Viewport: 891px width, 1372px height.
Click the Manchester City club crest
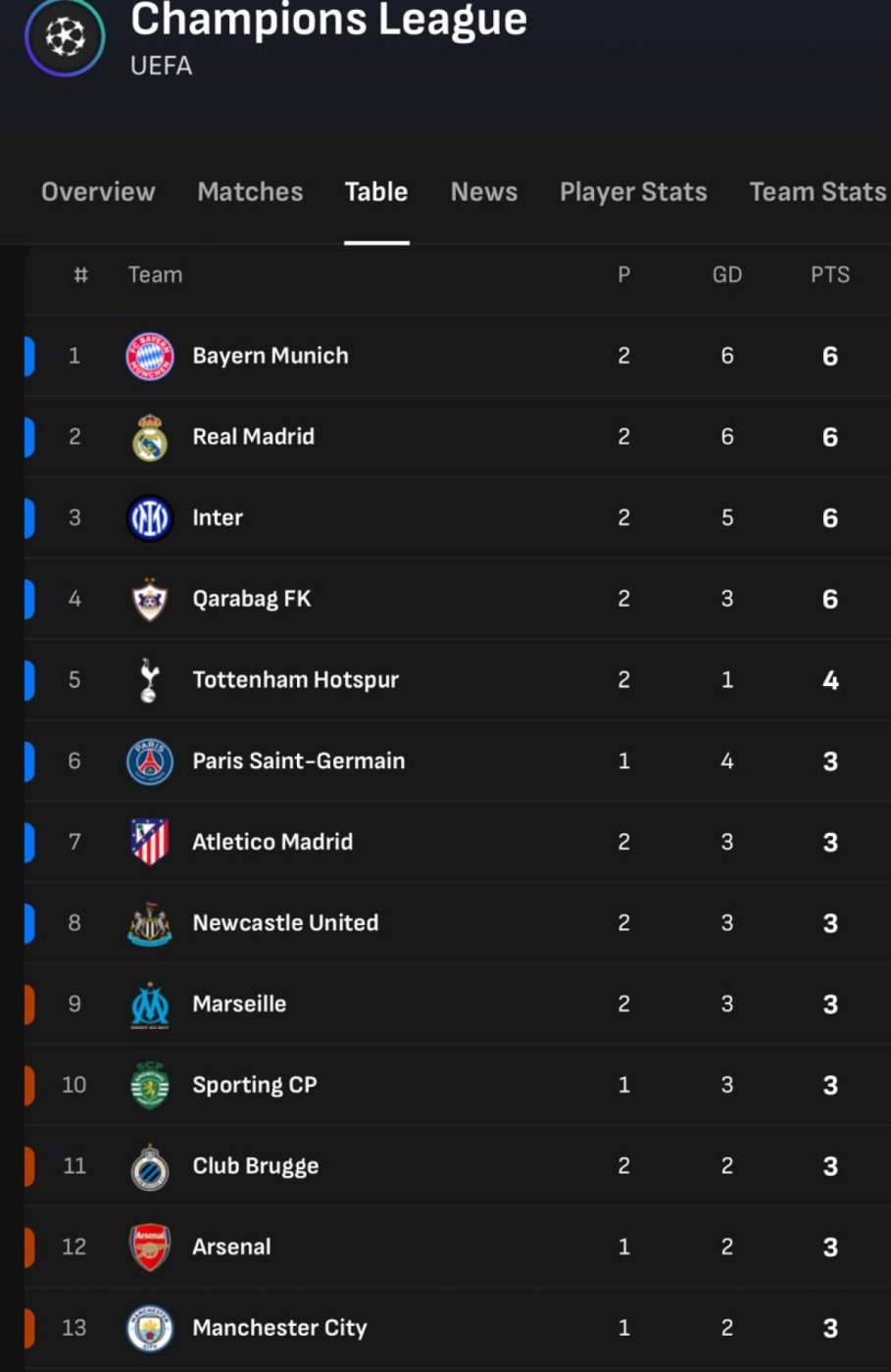click(x=150, y=1328)
